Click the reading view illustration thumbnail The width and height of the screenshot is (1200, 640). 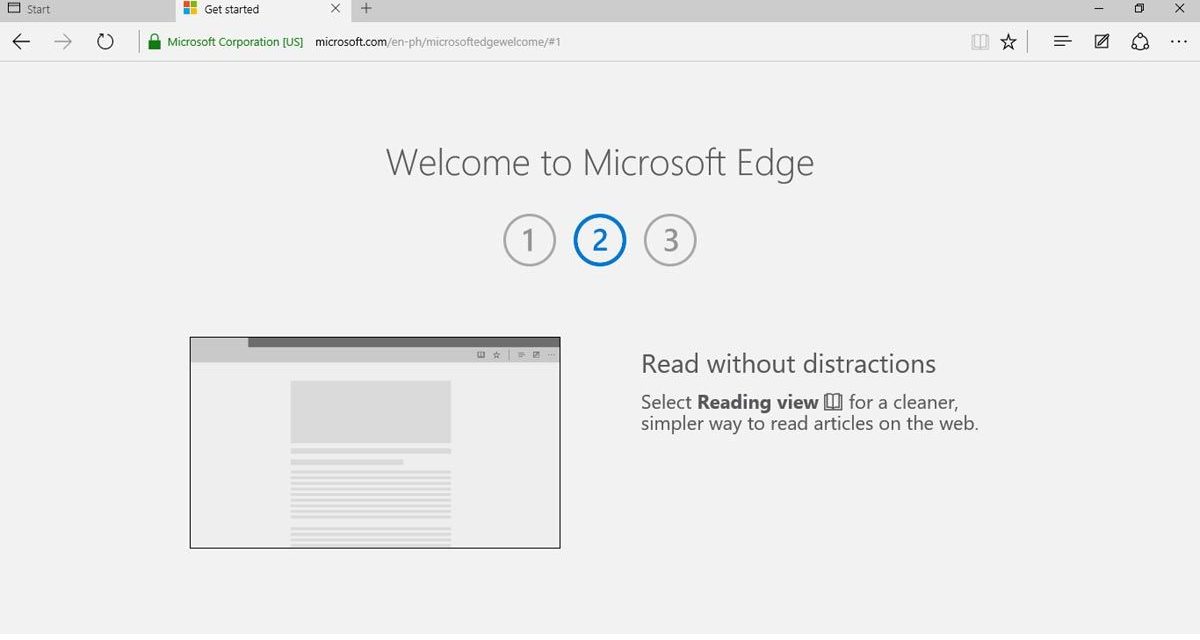(x=375, y=442)
